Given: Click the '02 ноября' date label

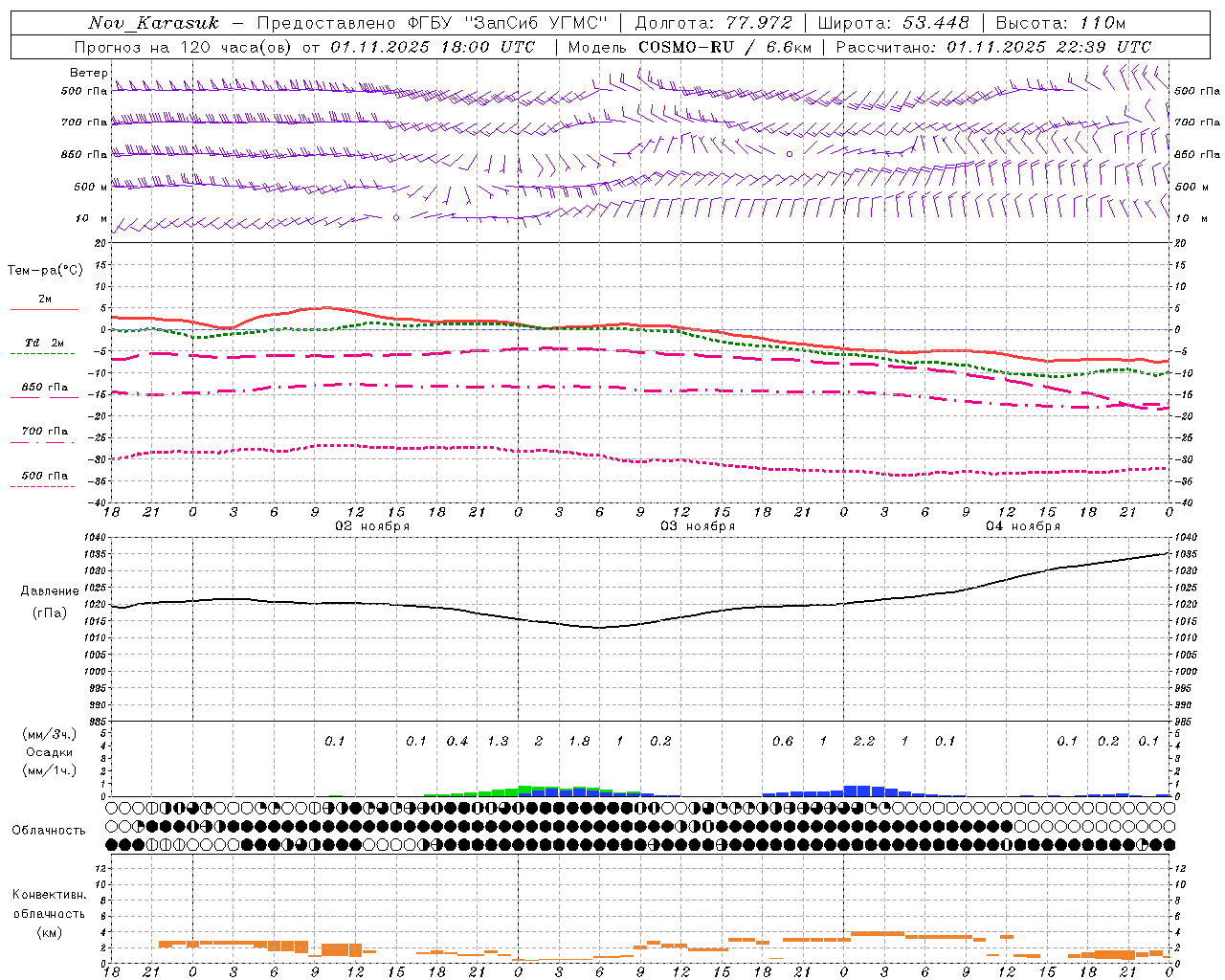Looking at the screenshot, I should [372, 526].
